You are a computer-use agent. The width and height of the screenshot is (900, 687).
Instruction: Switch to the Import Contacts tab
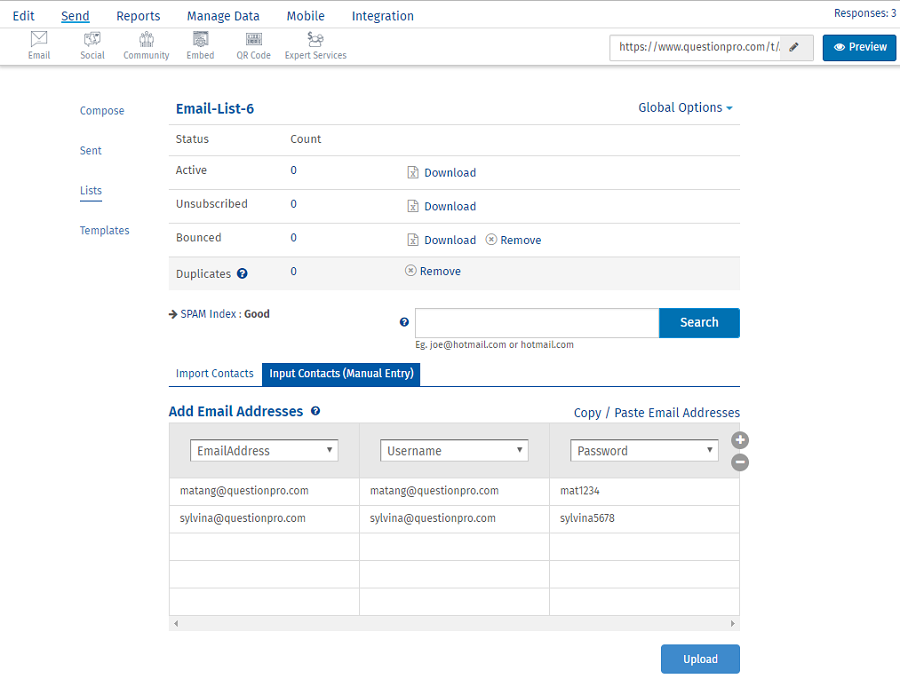click(214, 373)
